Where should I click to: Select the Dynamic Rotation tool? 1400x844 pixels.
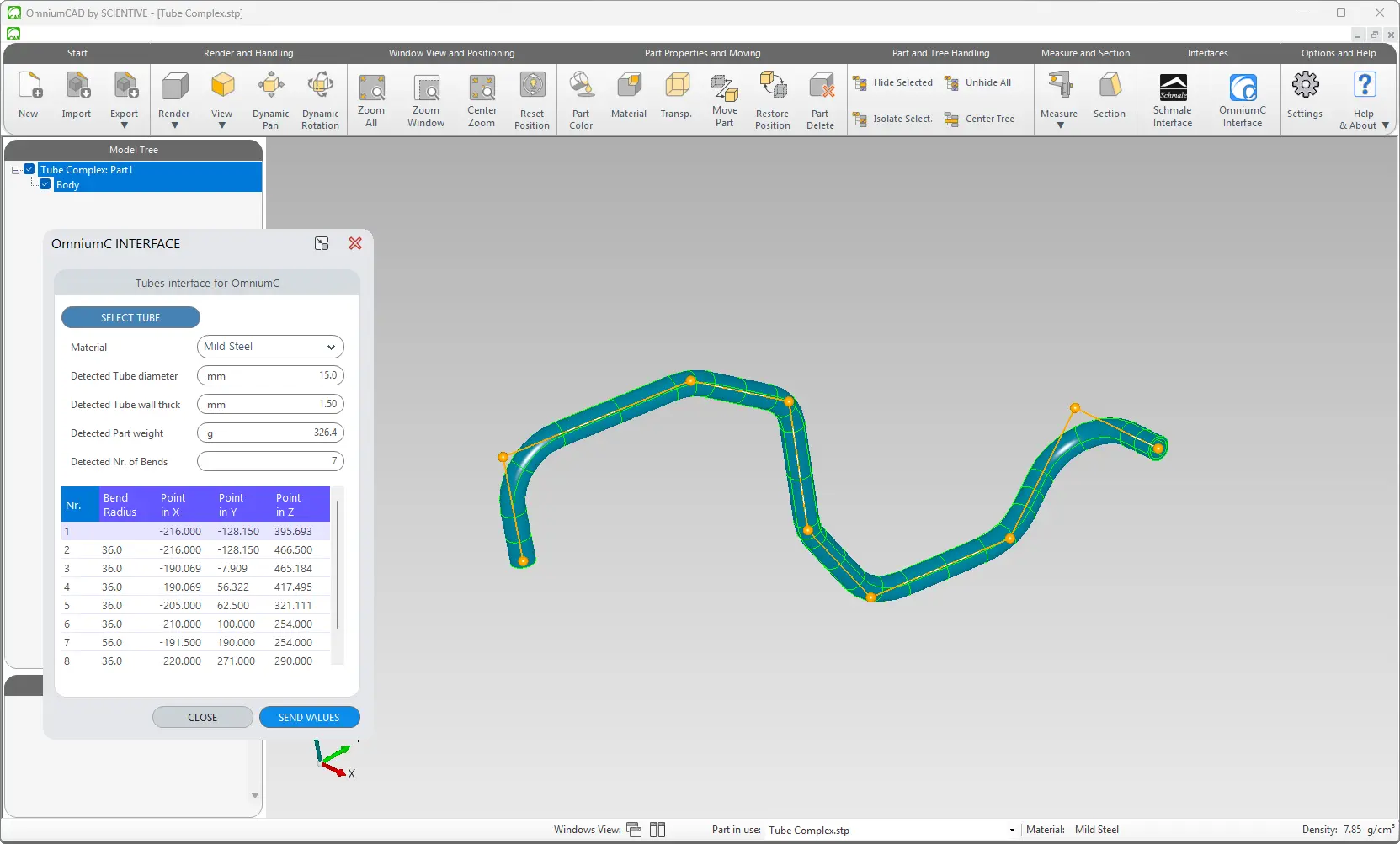coord(320,86)
